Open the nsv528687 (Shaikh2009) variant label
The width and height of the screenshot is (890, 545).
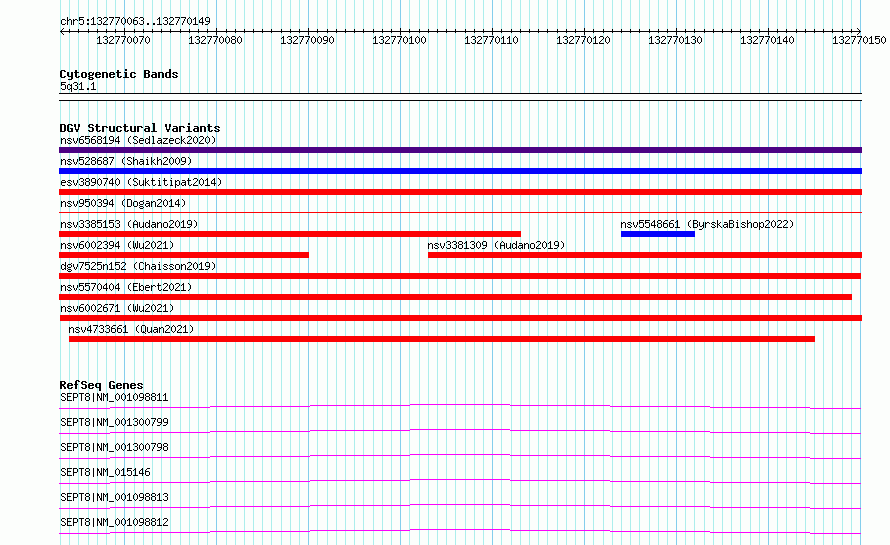tap(126, 161)
